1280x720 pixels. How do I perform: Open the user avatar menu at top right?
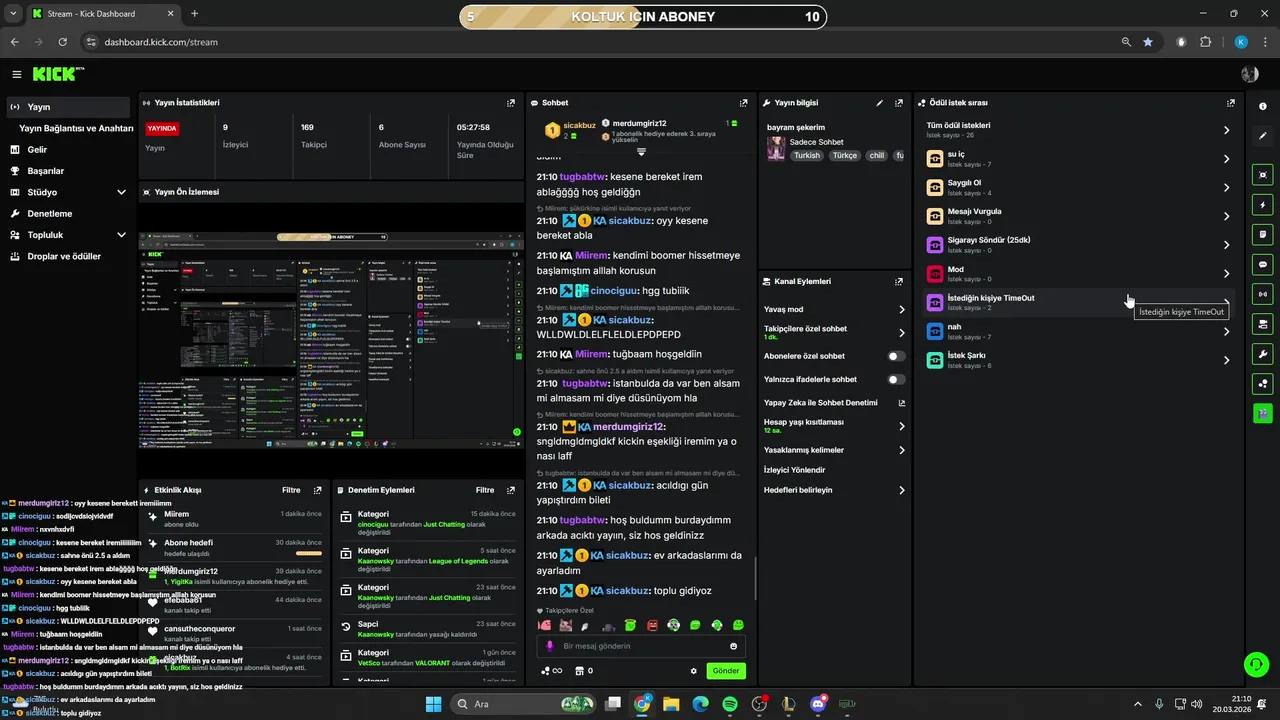1249,74
